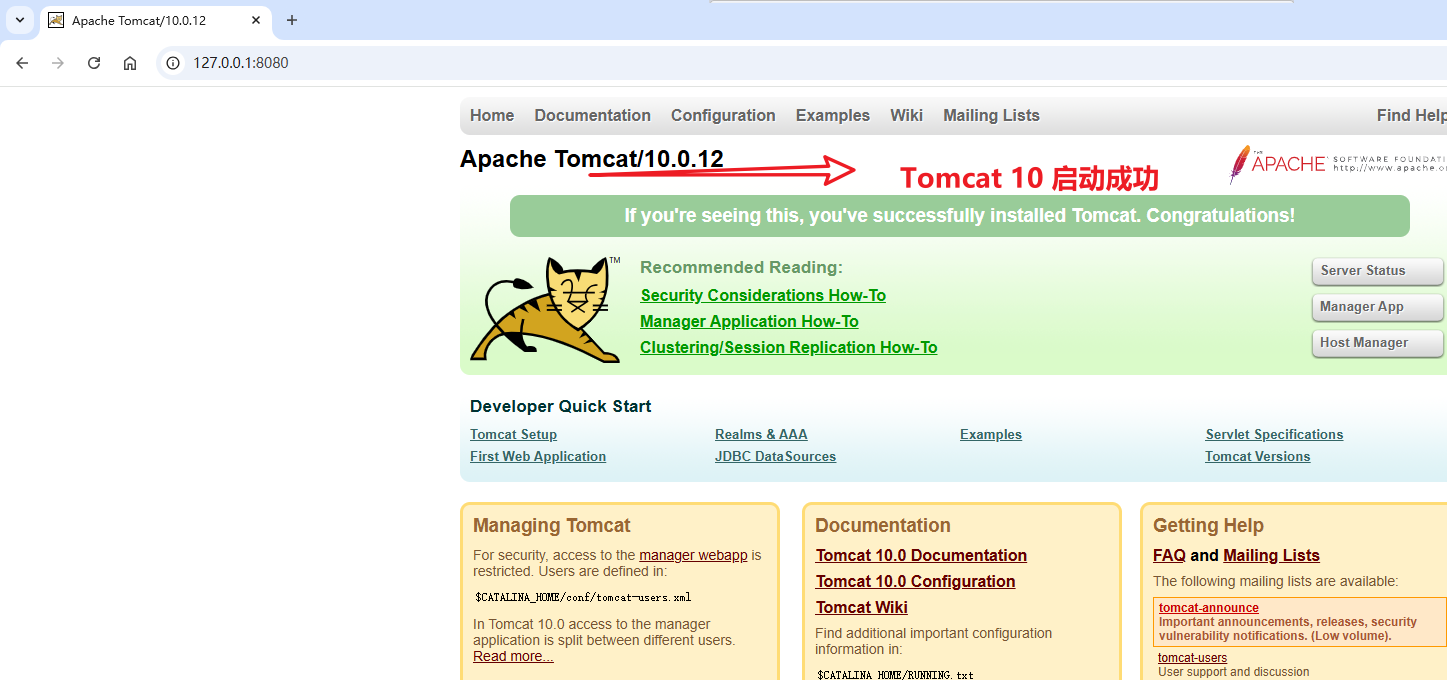Expand the tab search chevron
This screenshot has height=680, width=1447.
pyautogui.click(x=19, y=20)
